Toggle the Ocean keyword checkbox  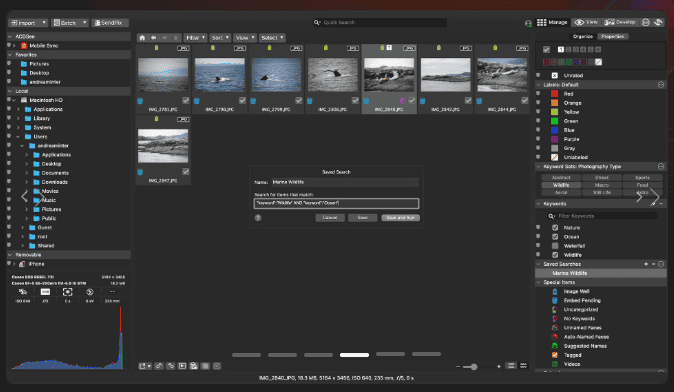[555, 237]
